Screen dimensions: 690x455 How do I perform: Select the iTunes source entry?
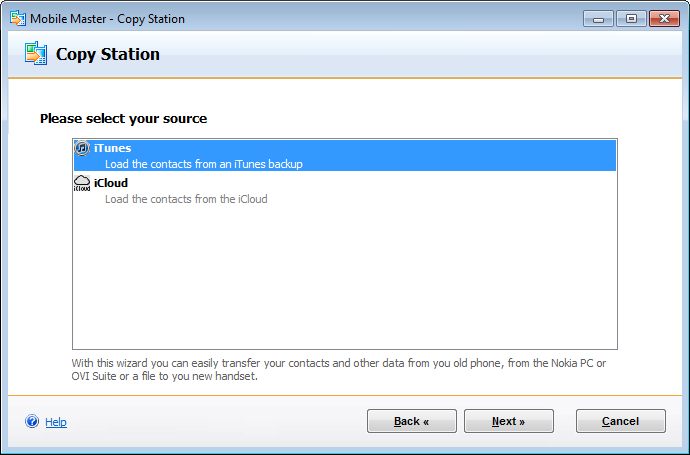tap(112, 148)
